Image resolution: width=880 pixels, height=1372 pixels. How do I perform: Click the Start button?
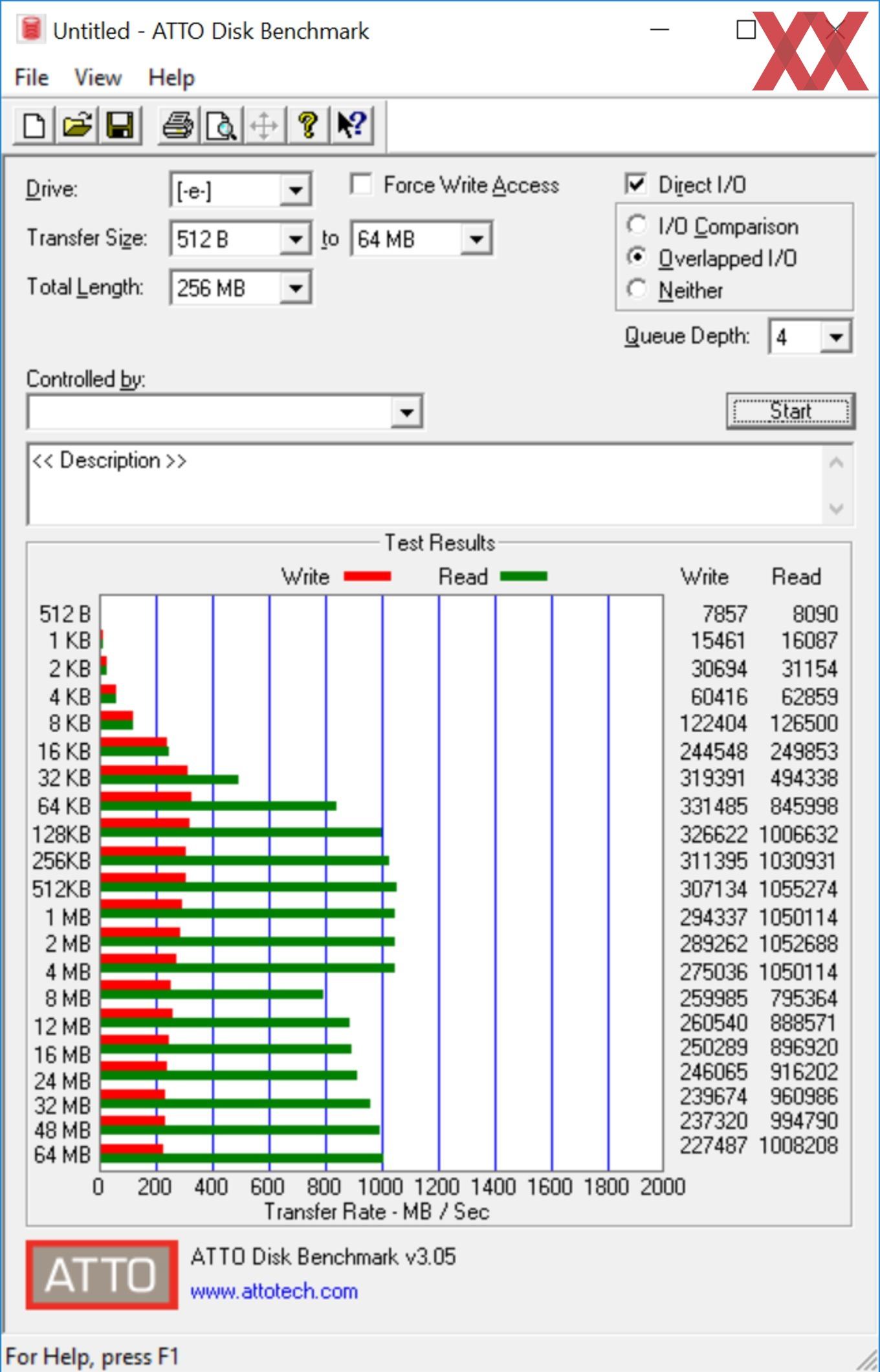(790, 411)
